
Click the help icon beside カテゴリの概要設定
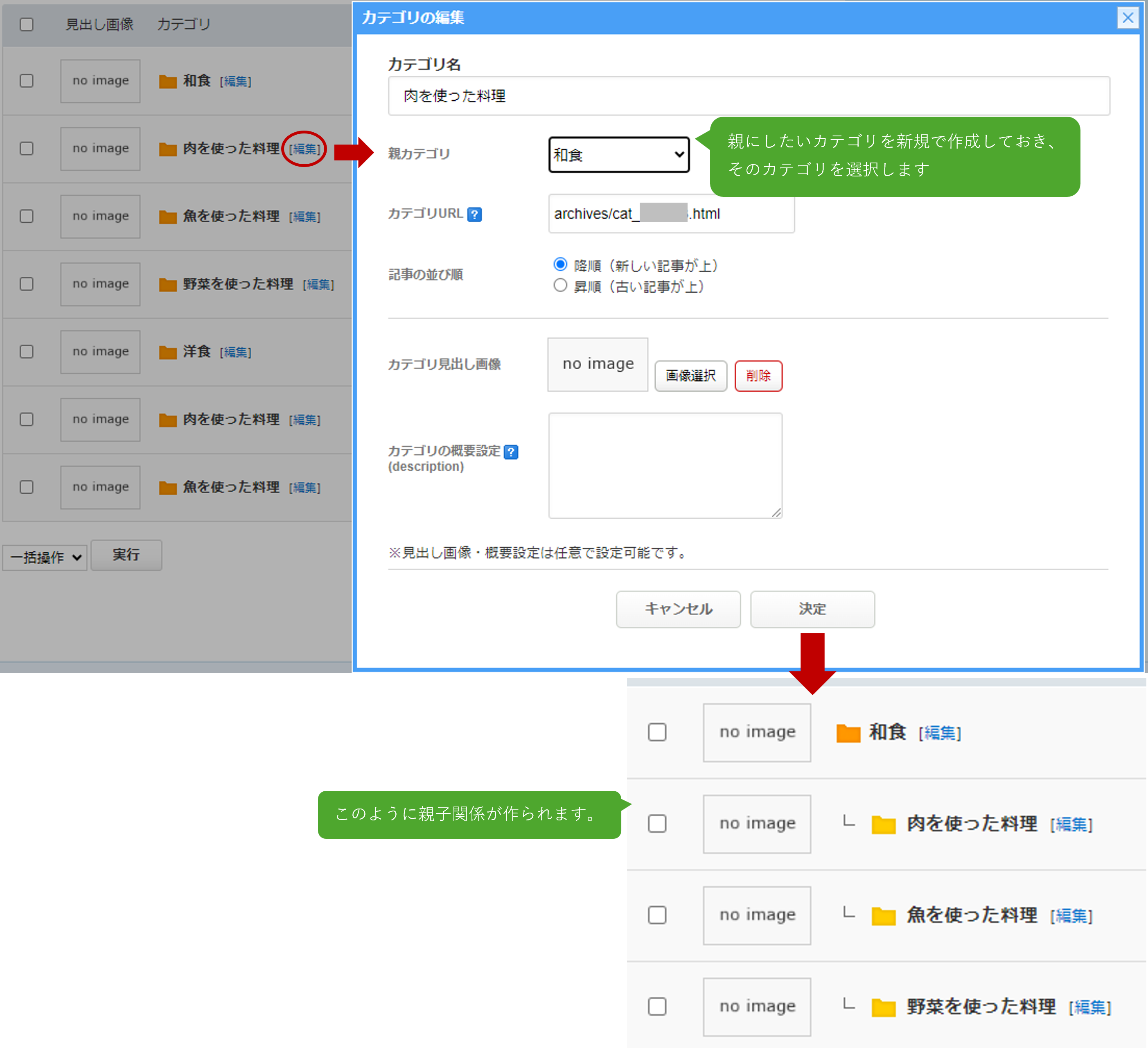click(x=511, y=452)
